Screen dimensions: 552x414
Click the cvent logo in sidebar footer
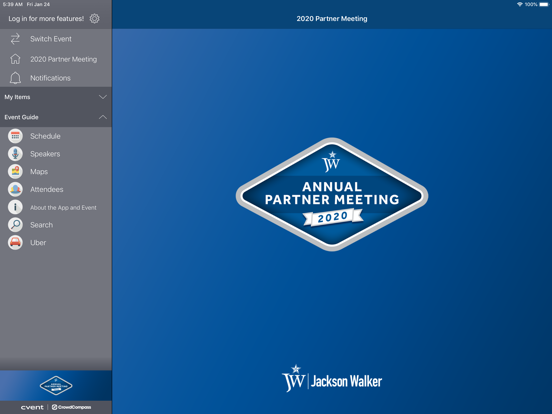(32, 407)
